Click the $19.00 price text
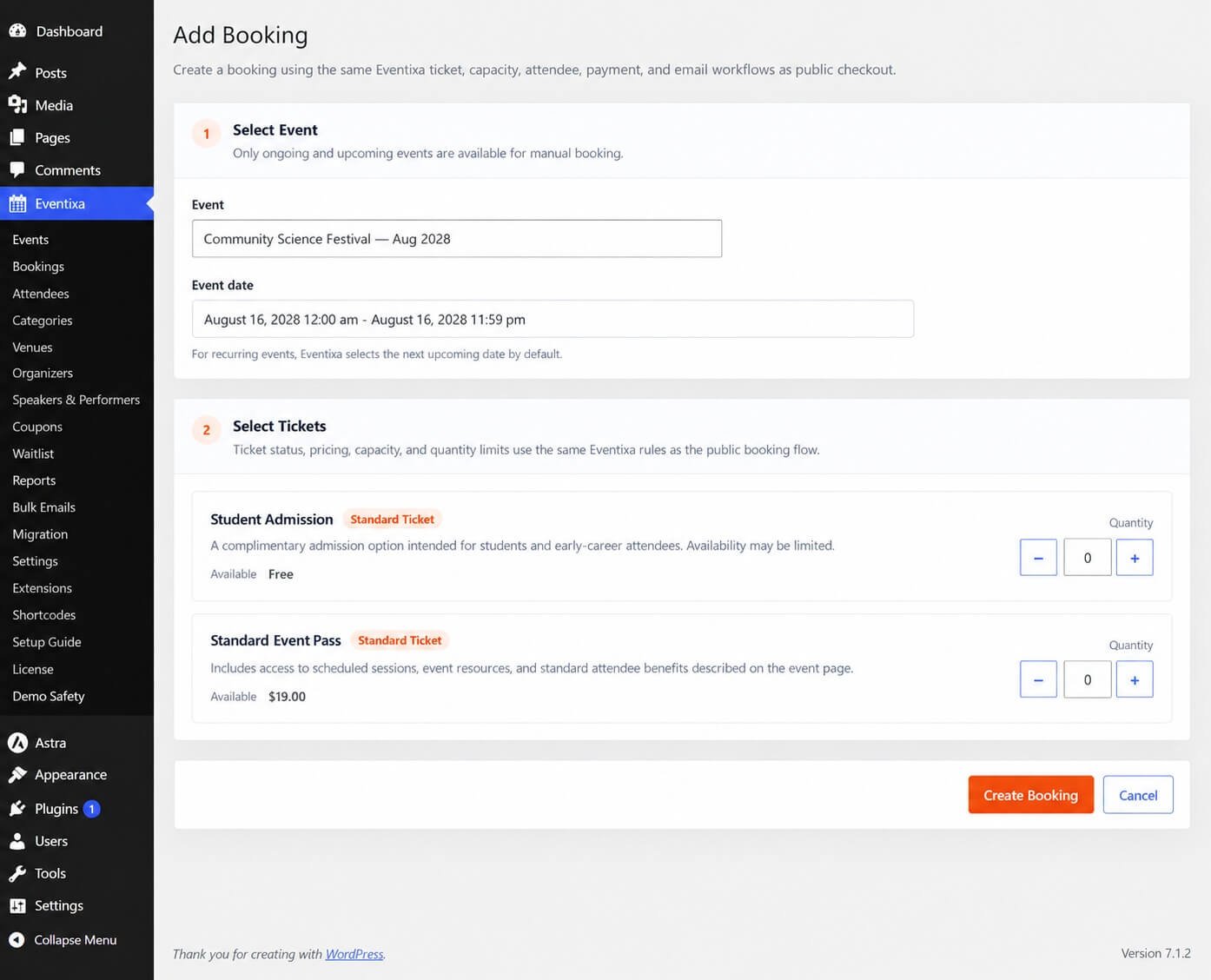Image resolution: width=1211 pixels, height=980 pixels. click(287, 697)
